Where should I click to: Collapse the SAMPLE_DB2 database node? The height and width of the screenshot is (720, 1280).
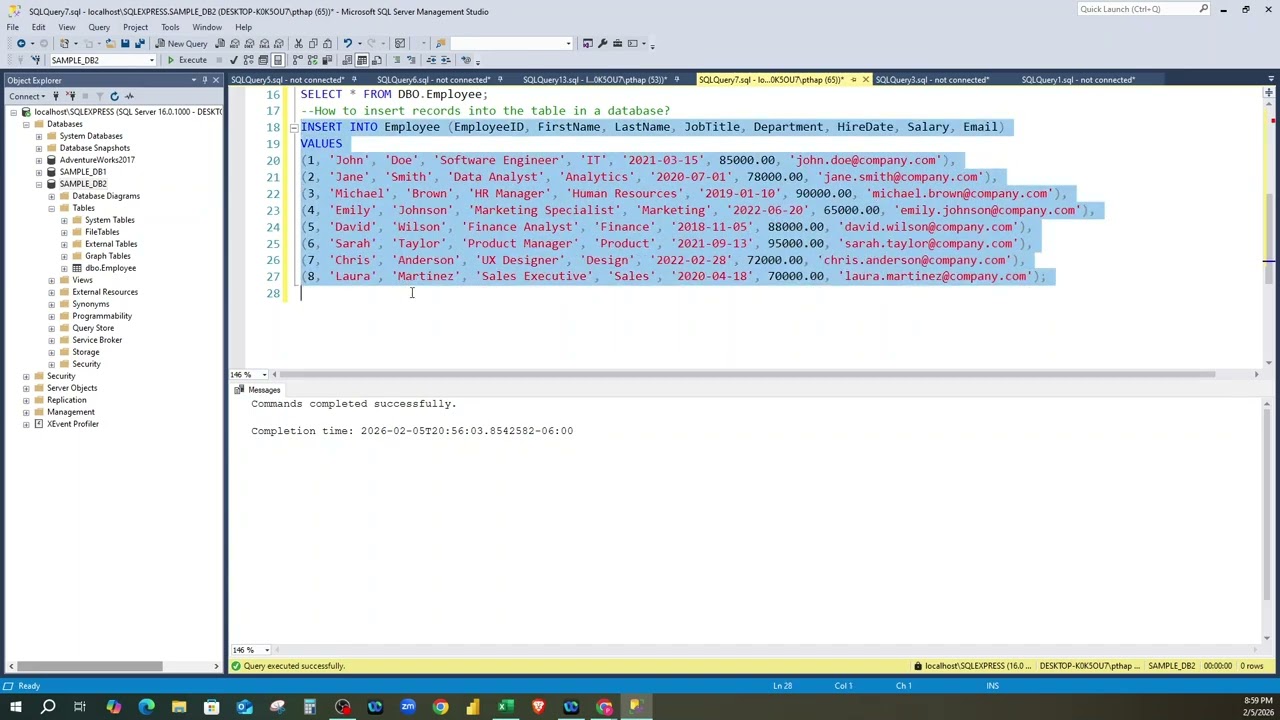[x=39, y=184]
